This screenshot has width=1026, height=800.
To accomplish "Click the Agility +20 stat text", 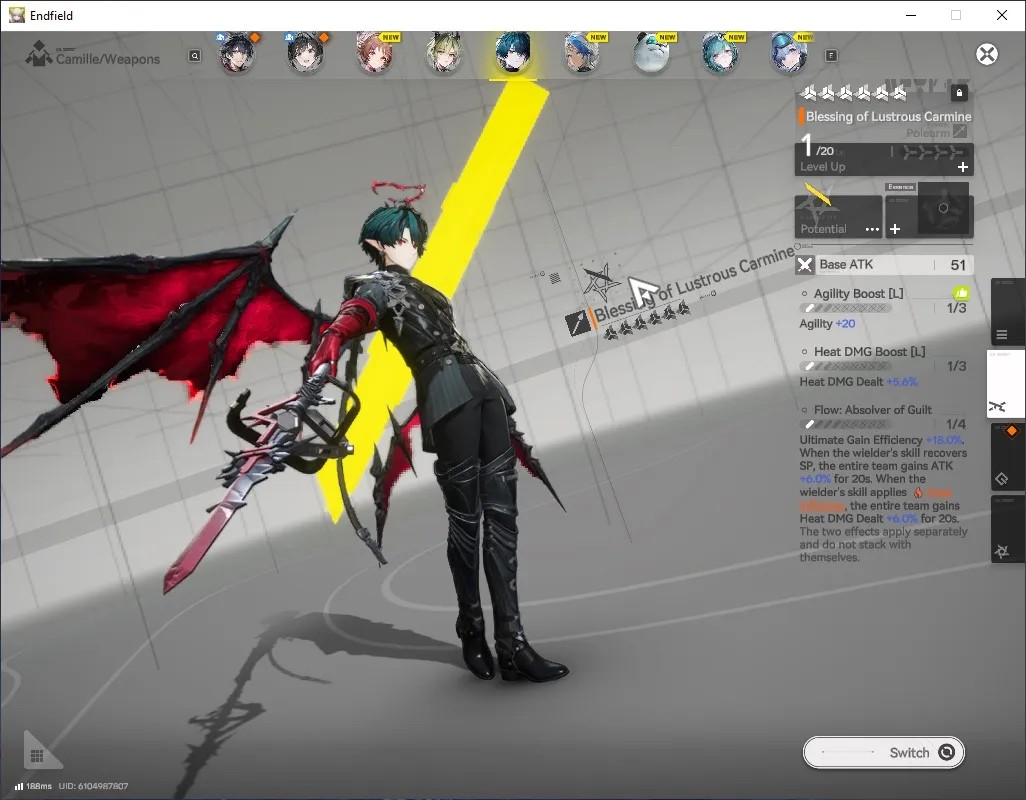I will pos(827,323).
